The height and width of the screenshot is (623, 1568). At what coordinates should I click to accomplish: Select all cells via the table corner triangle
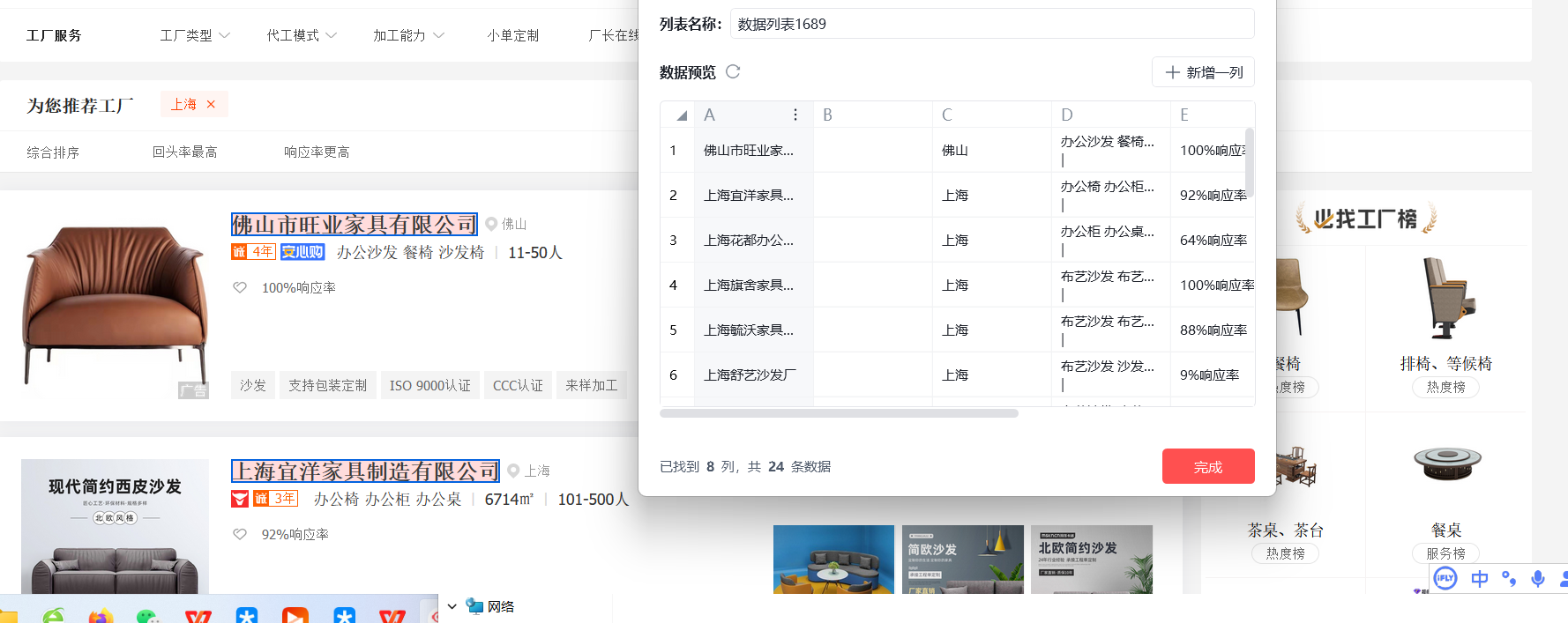point(681,115)
